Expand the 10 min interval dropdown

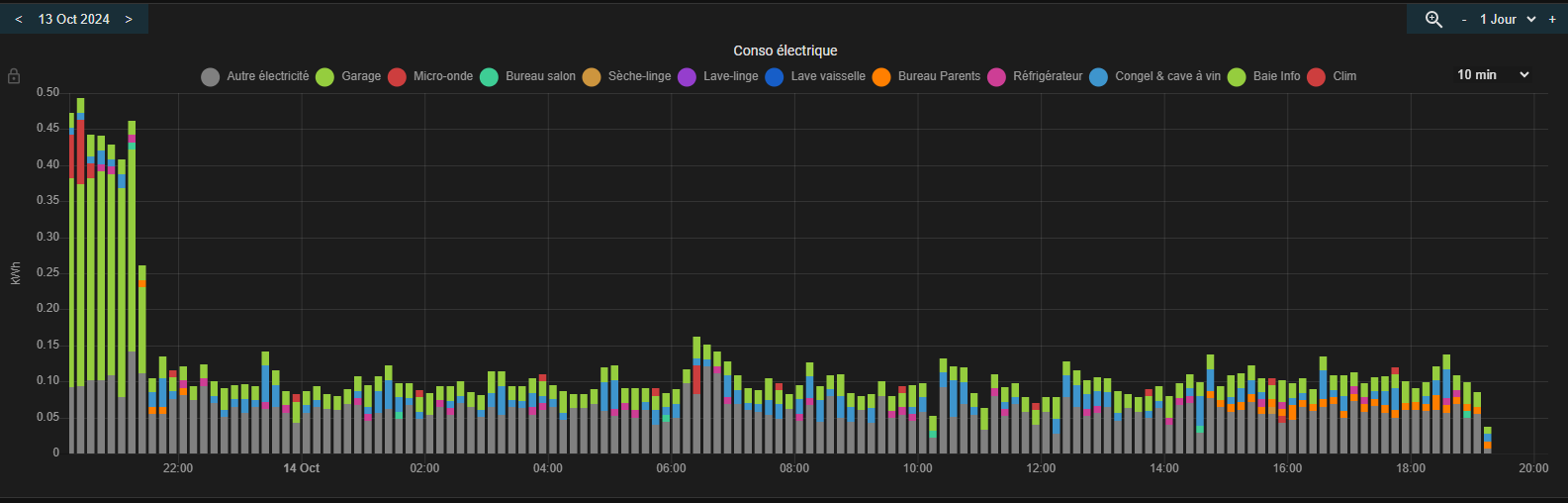(1493, 75)
